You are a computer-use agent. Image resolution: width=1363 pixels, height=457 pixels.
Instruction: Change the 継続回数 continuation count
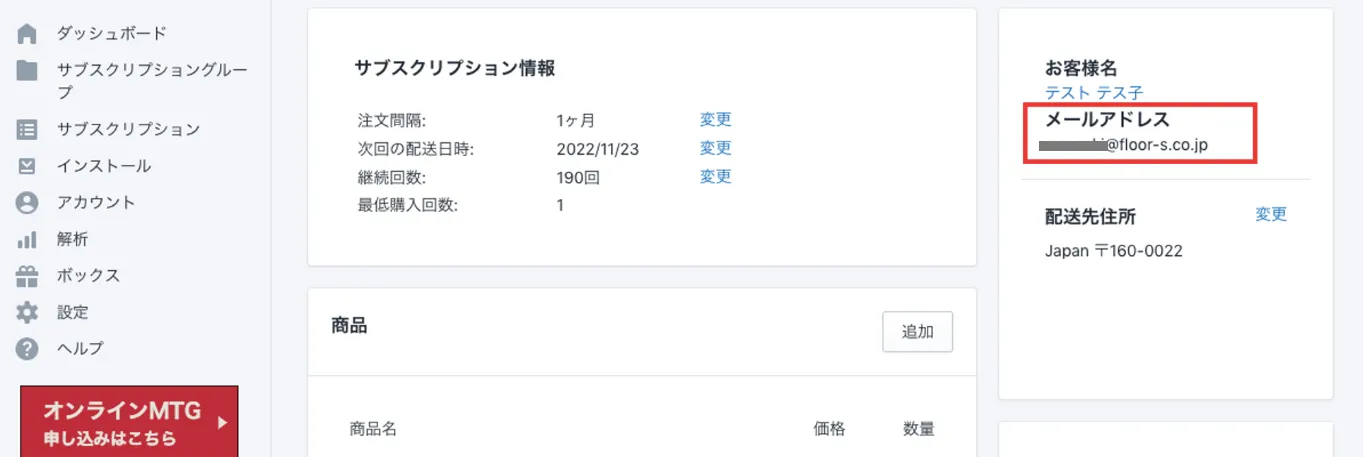[x=715, y=177]
